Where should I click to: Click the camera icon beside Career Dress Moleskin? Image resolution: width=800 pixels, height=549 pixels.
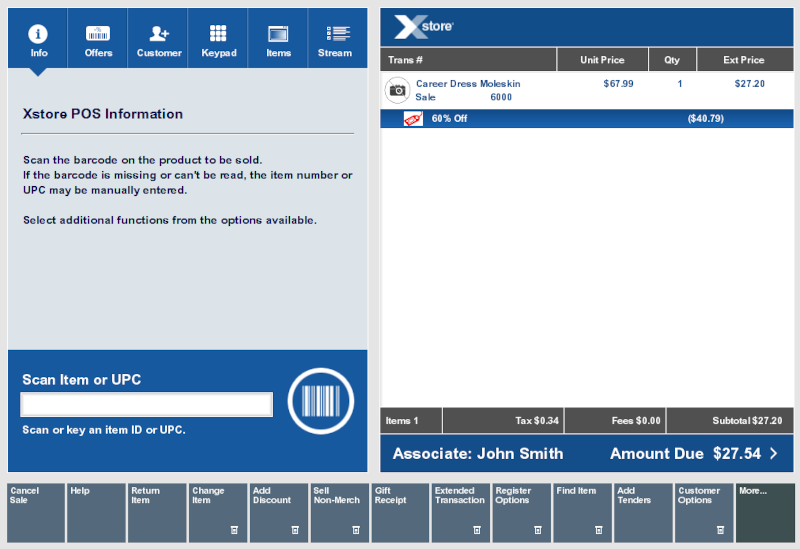click(x=397, y=90)
